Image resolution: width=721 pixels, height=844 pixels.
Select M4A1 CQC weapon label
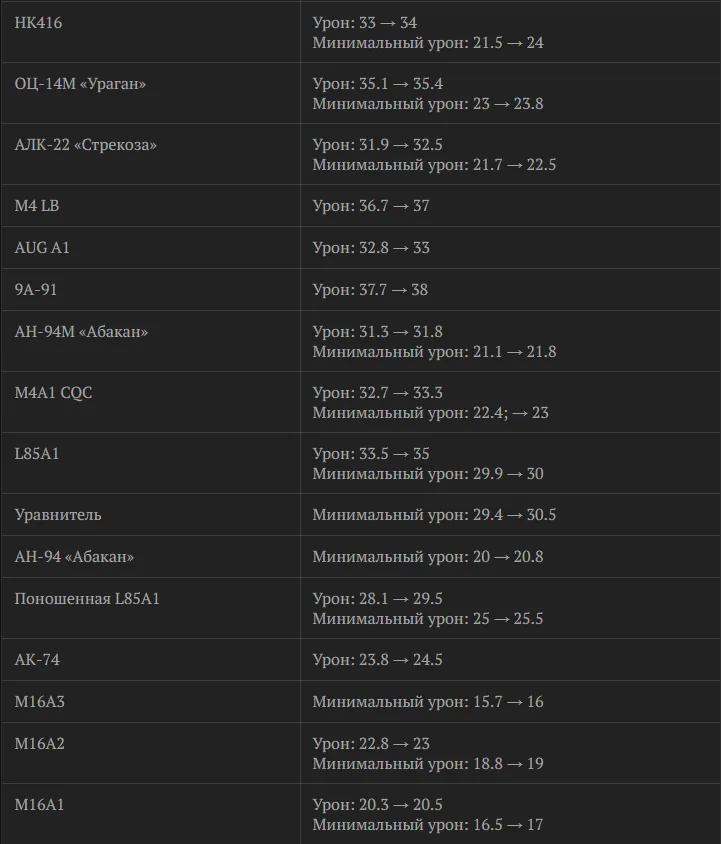(53, 393)
